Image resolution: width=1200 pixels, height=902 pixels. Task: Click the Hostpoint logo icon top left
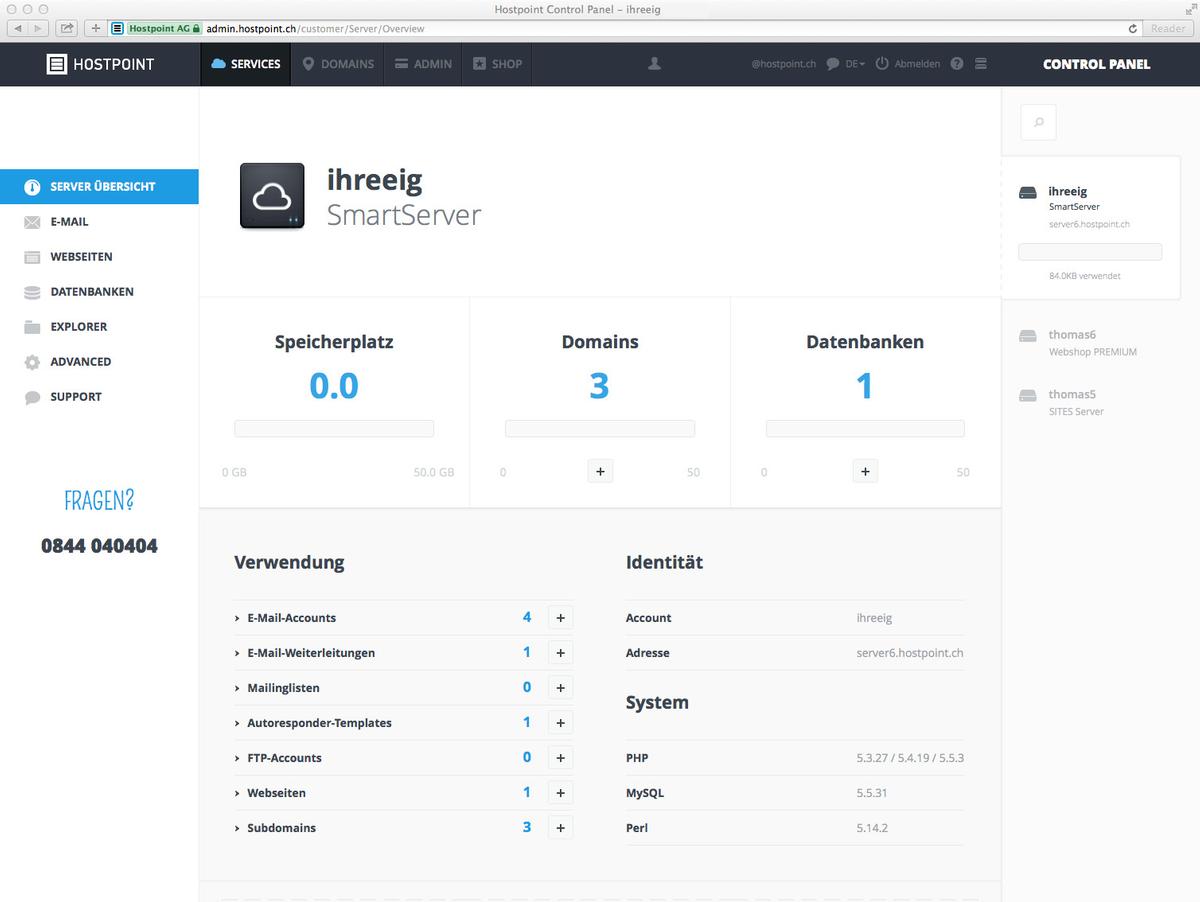click(x=55, y=63)
